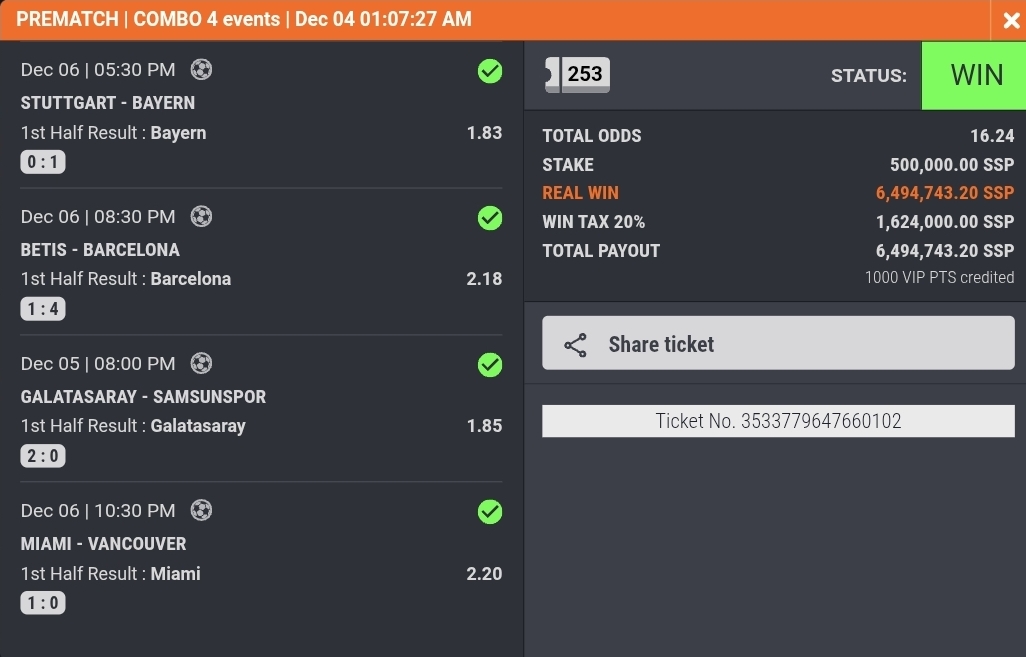Click the soccer ball icon beside Betis match time
1026x657 pixels.
coord(201,216)
